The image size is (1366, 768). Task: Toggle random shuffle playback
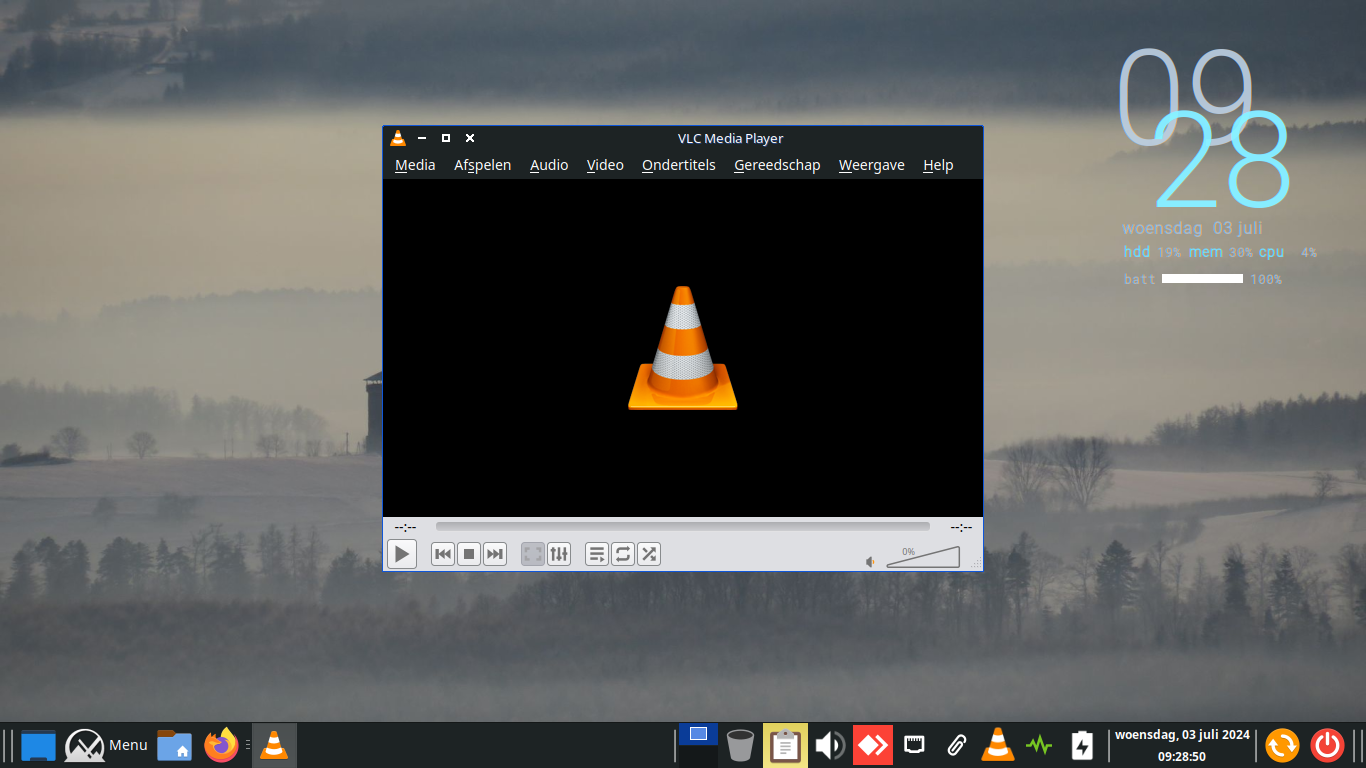tap(649, 554)
